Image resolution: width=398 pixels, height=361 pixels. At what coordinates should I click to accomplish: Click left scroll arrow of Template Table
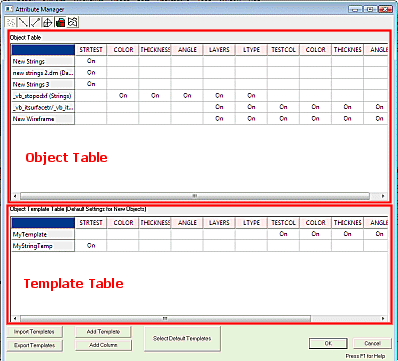[x=15, y=319]
